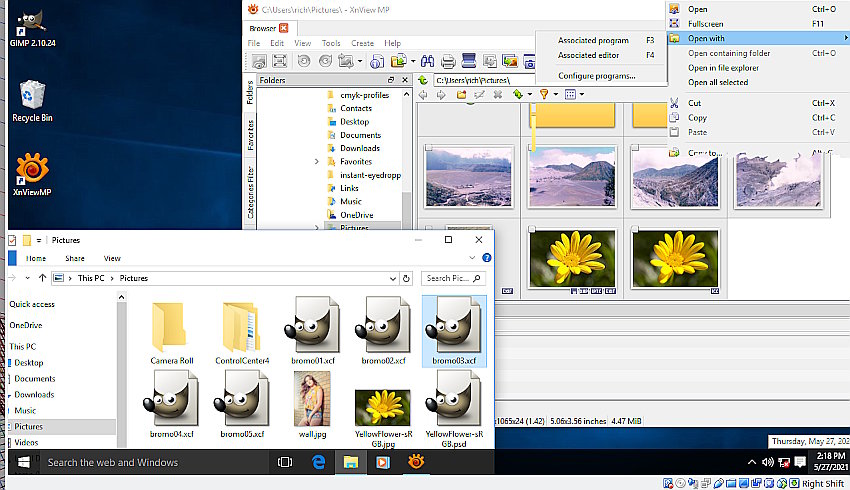Click the new folder icon in navigation bar
This screenshot has height=490, width=850.
click(x=462, y=95)
